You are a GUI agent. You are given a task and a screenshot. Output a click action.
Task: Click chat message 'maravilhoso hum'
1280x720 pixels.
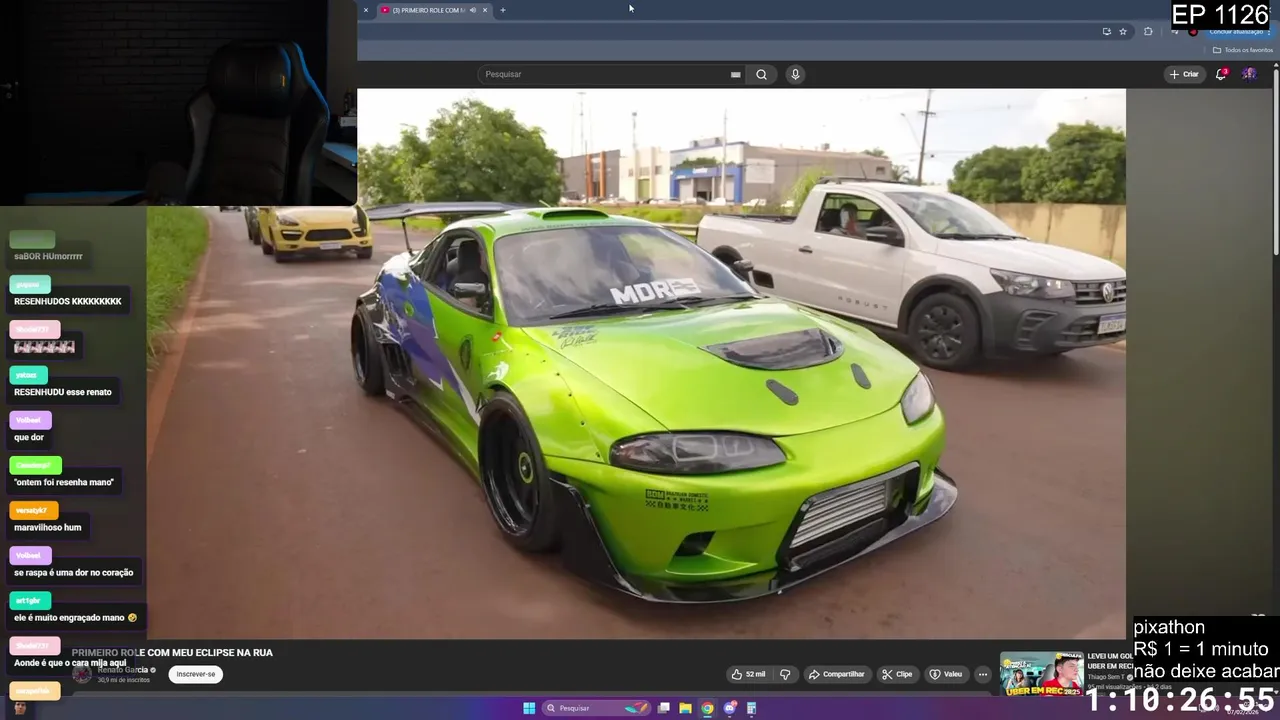[48, 527]
